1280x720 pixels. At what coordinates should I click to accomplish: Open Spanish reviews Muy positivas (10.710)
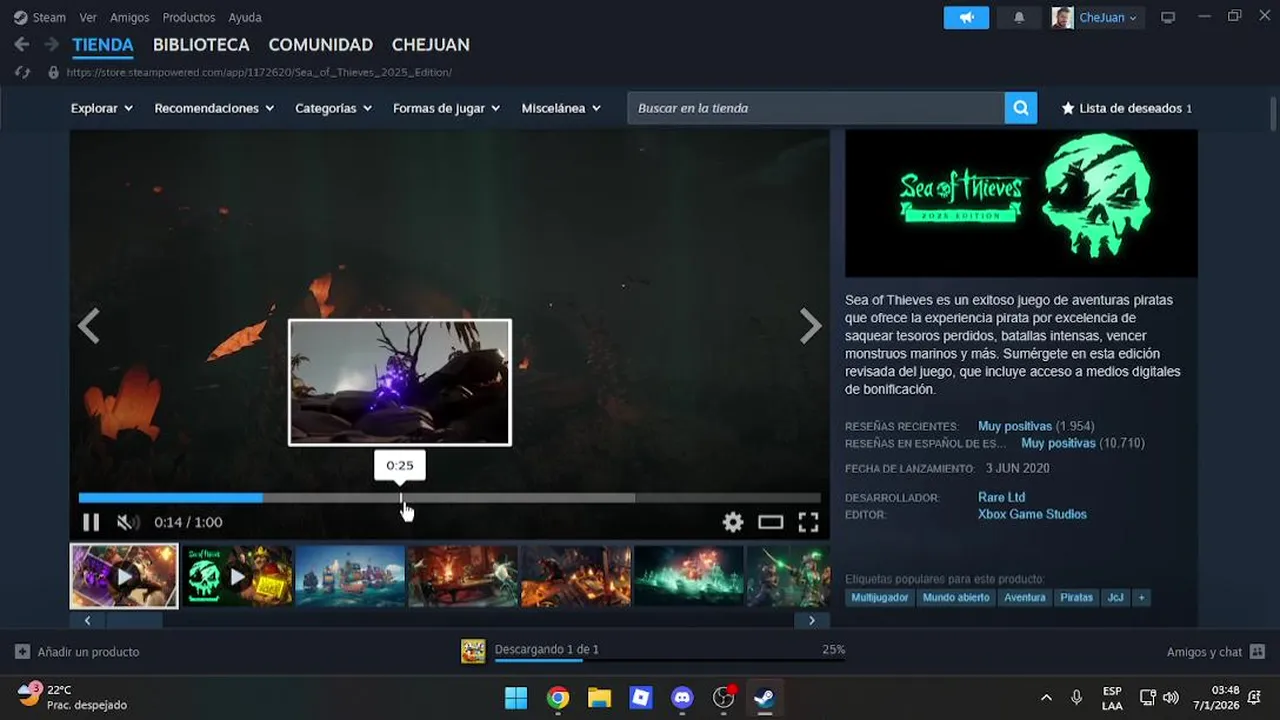point(1083,443)
